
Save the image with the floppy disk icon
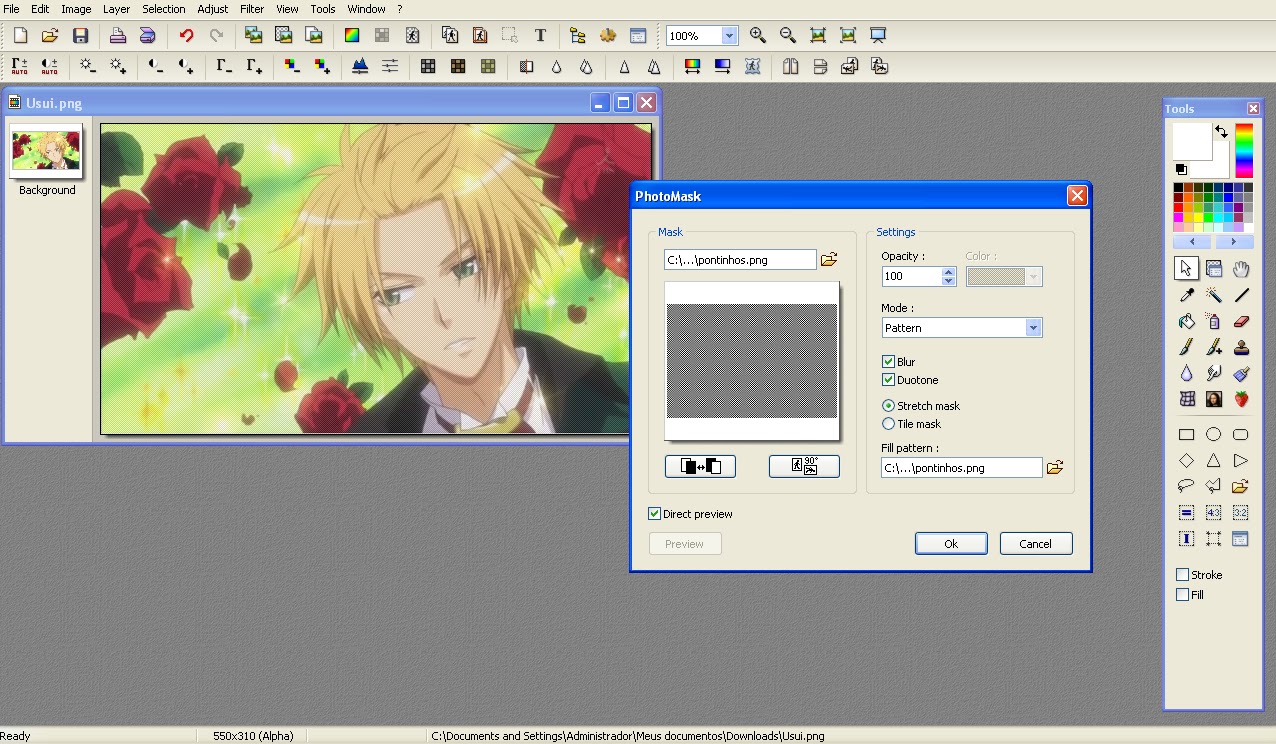point(81,35)
